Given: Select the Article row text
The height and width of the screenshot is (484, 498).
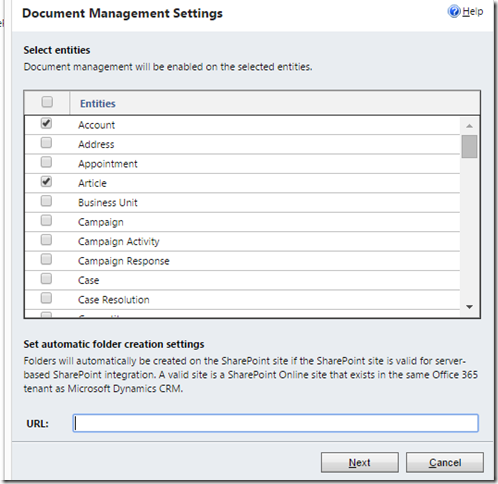Looking at the screenshot, I should tap(92, 183).
